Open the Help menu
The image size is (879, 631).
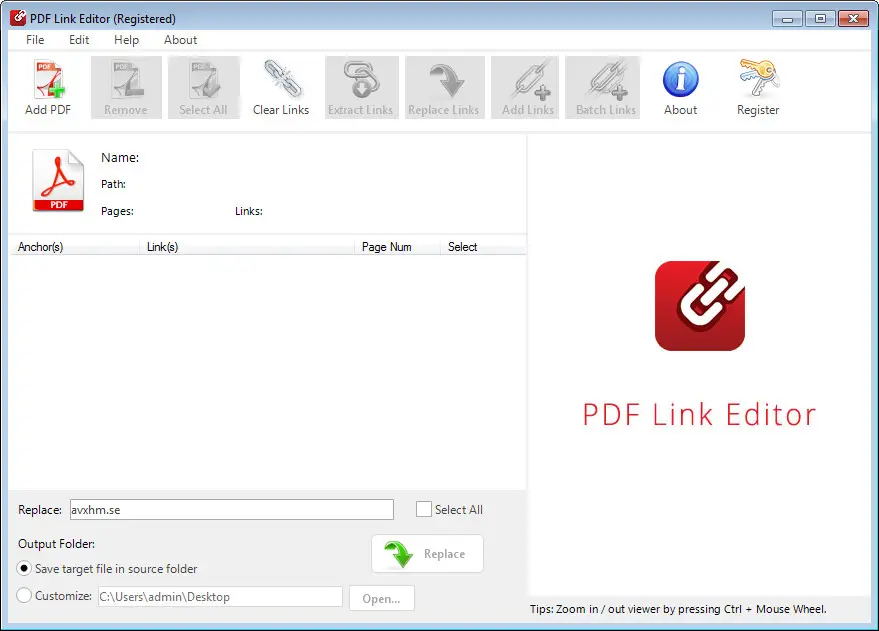(x=126, y=40)
